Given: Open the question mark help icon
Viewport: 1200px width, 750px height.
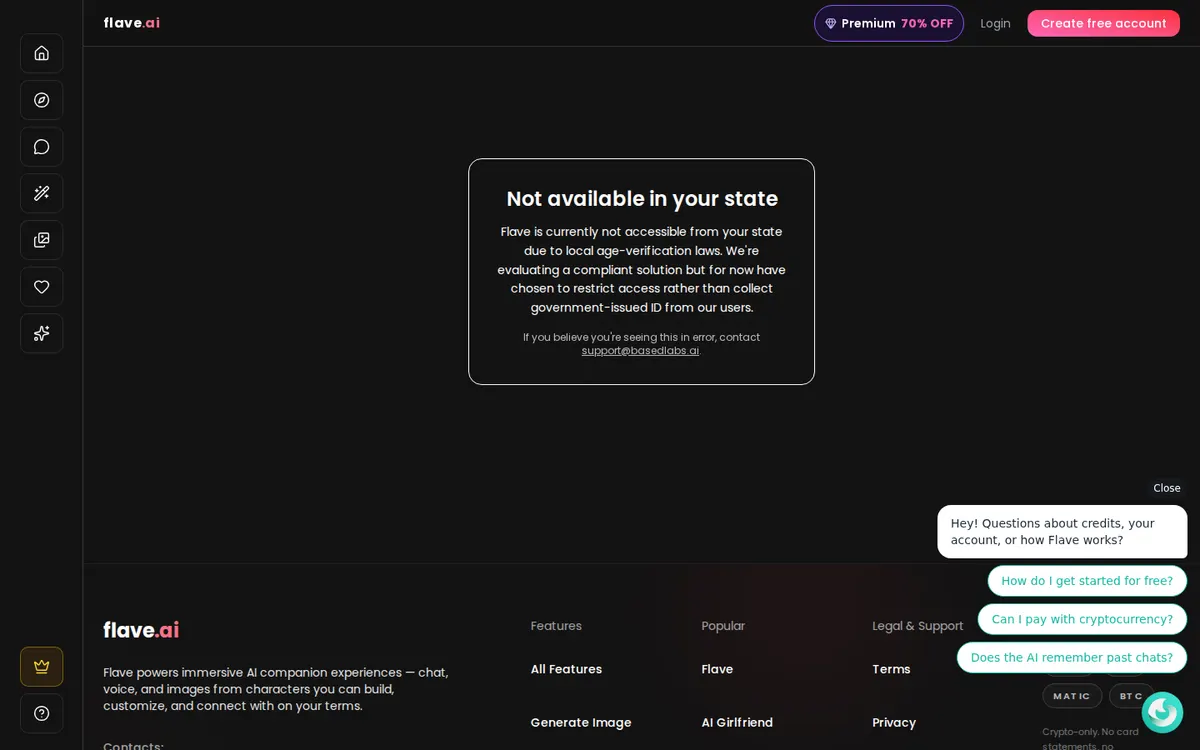Looking at the screenshot, I should [x=41, y=713].
